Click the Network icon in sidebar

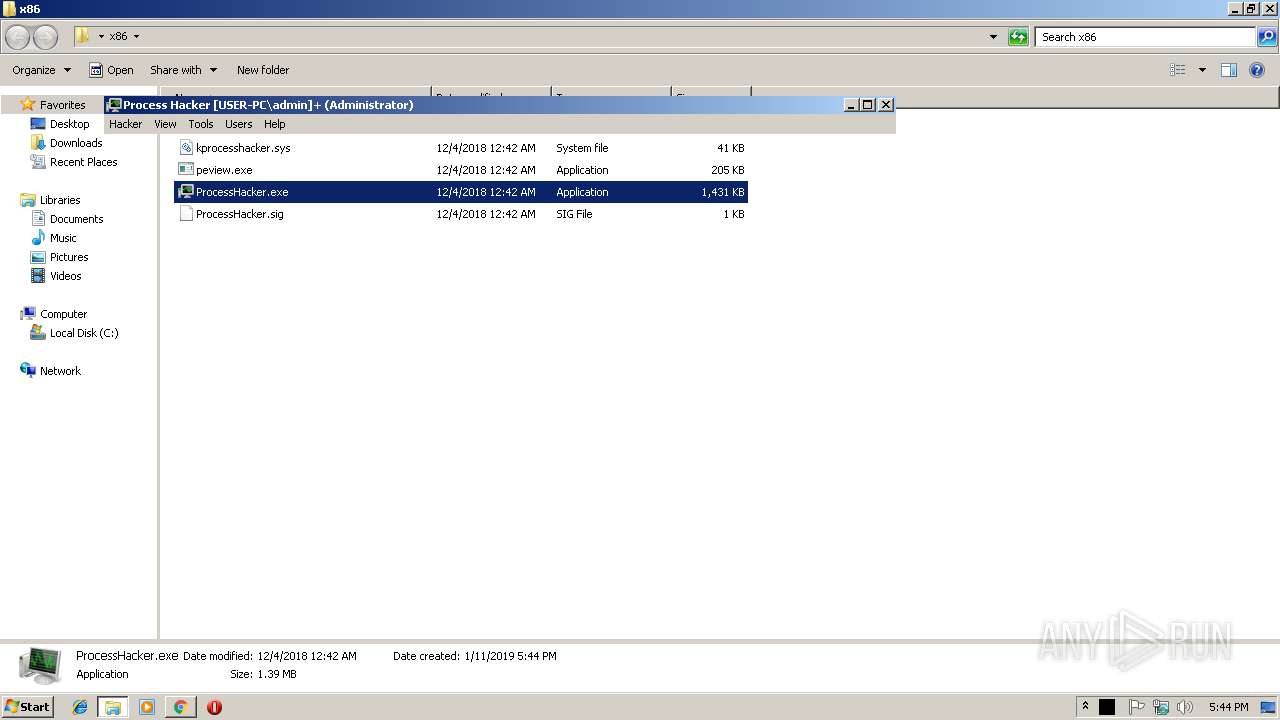click(28, 371)
